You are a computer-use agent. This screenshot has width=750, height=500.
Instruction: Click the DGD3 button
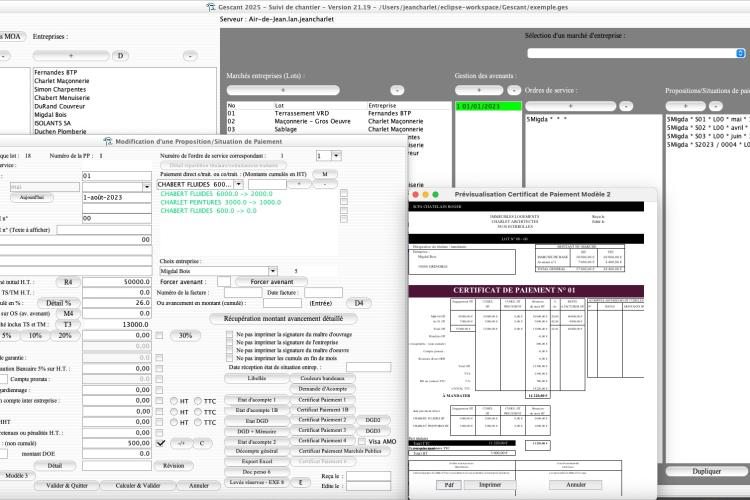click(373, 431)
